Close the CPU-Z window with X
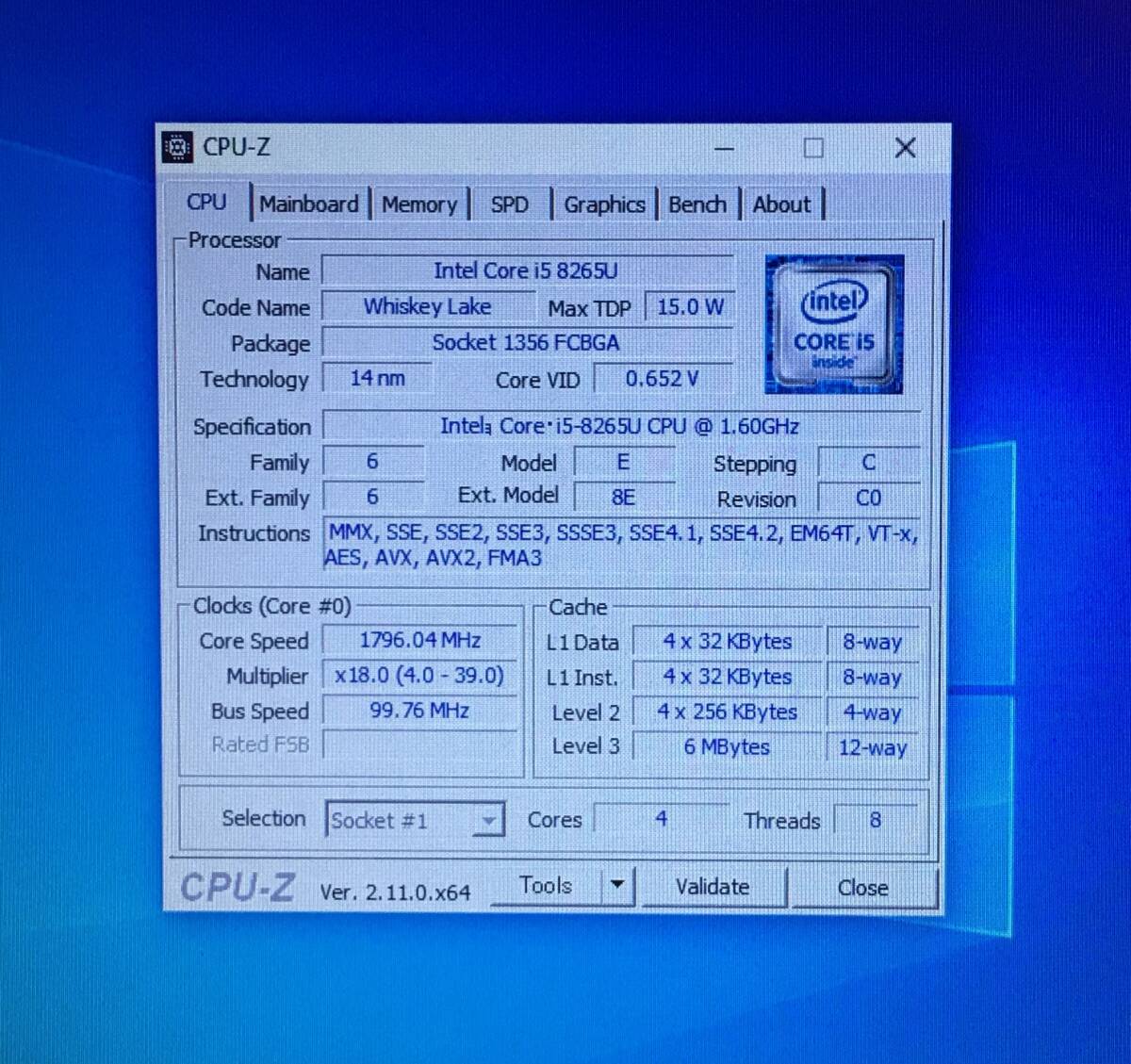 point(905,148)
